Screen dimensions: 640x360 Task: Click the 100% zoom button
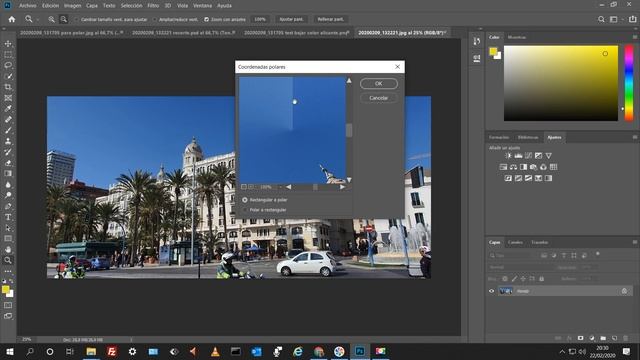(260, 19)
